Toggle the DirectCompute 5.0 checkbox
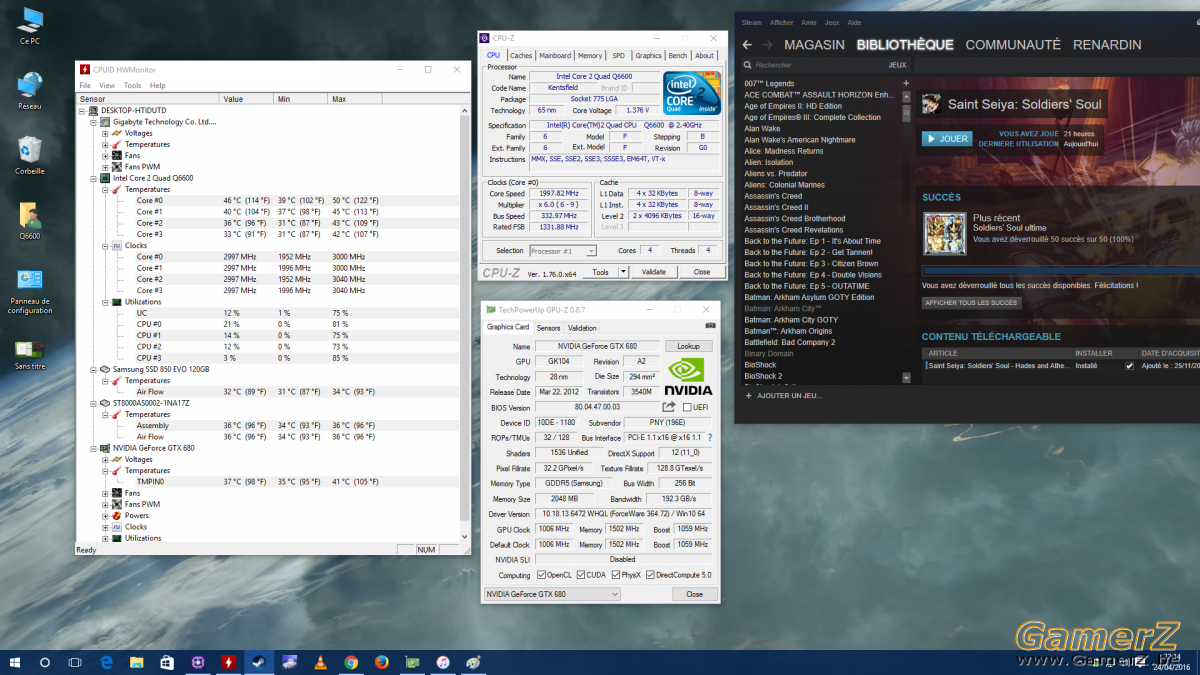This screenshot has height=675, width=1200. coord(649,575)
